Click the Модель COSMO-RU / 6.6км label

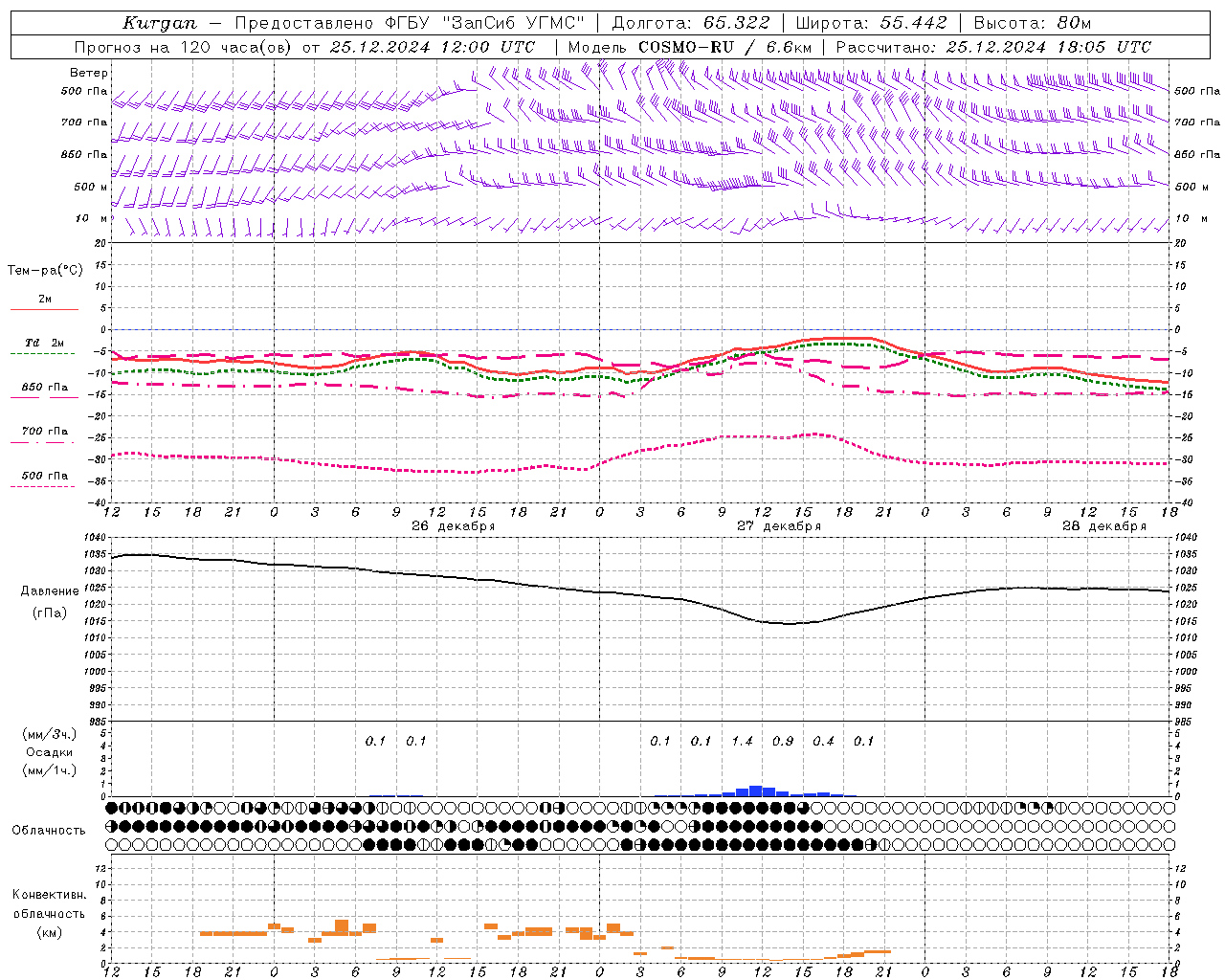[690, 47]
